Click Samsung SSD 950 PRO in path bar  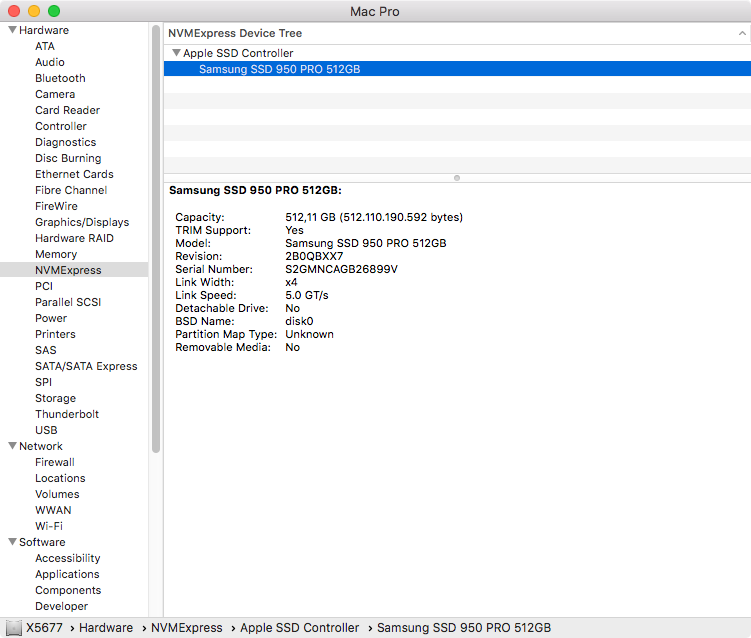point(464,627)
